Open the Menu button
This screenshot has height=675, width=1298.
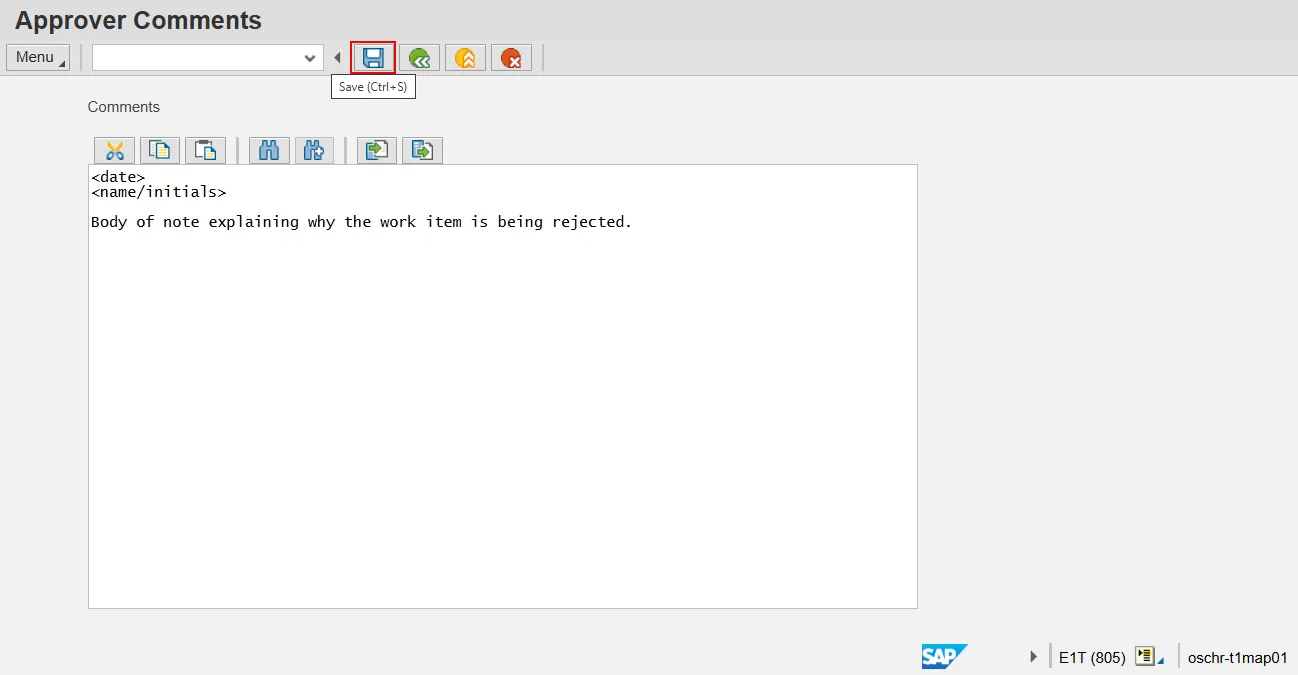[x=38, y=57]
